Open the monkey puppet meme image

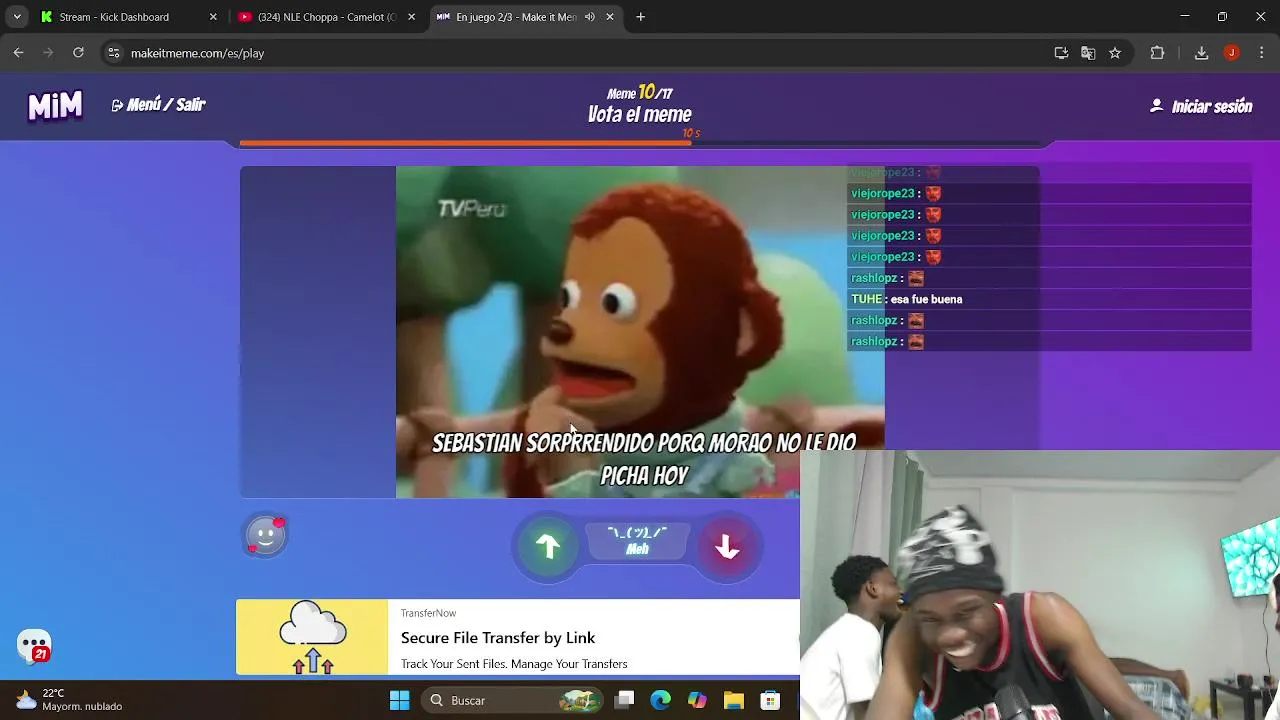640,332
